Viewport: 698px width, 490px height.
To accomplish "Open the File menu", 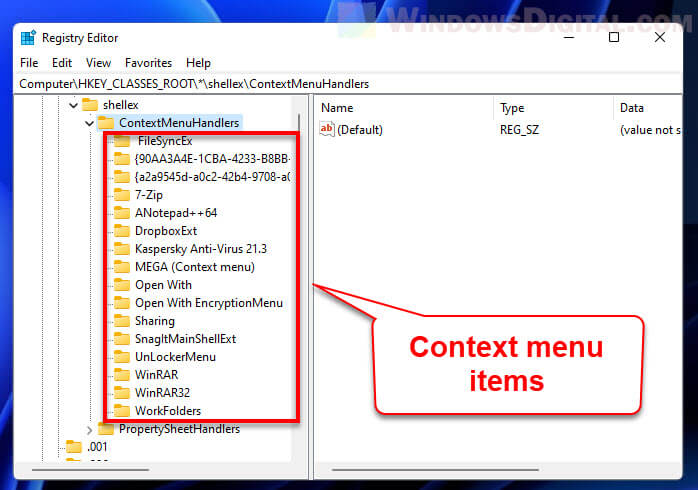I will (x=29, y=63).
